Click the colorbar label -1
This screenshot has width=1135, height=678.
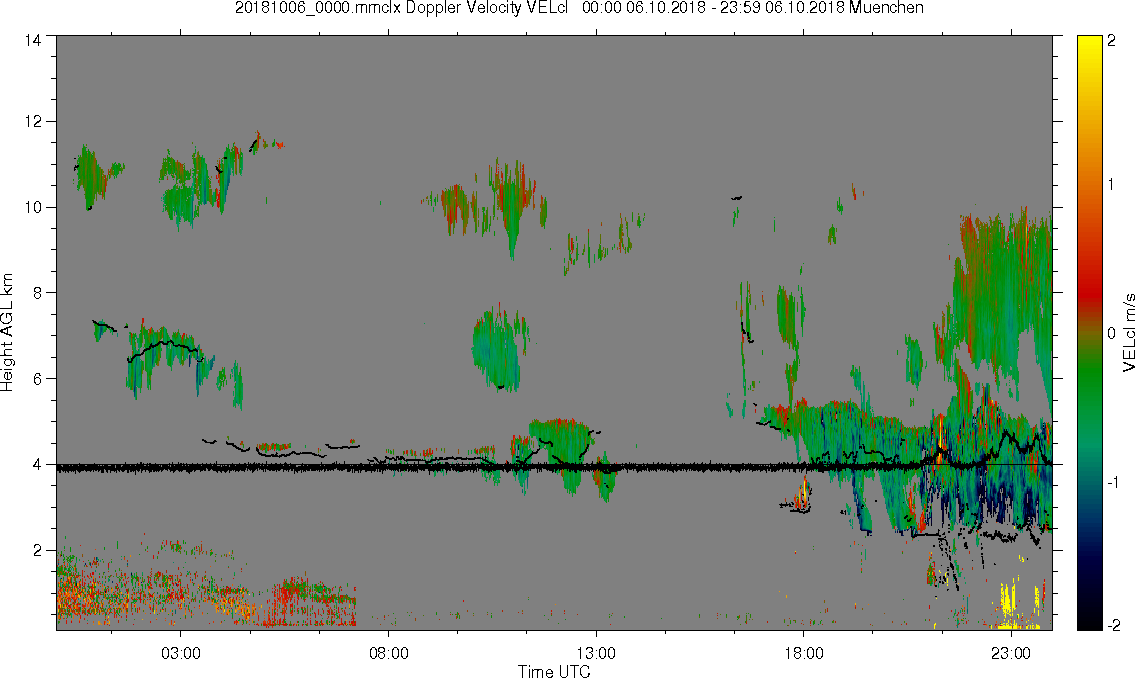(1114, 482)
